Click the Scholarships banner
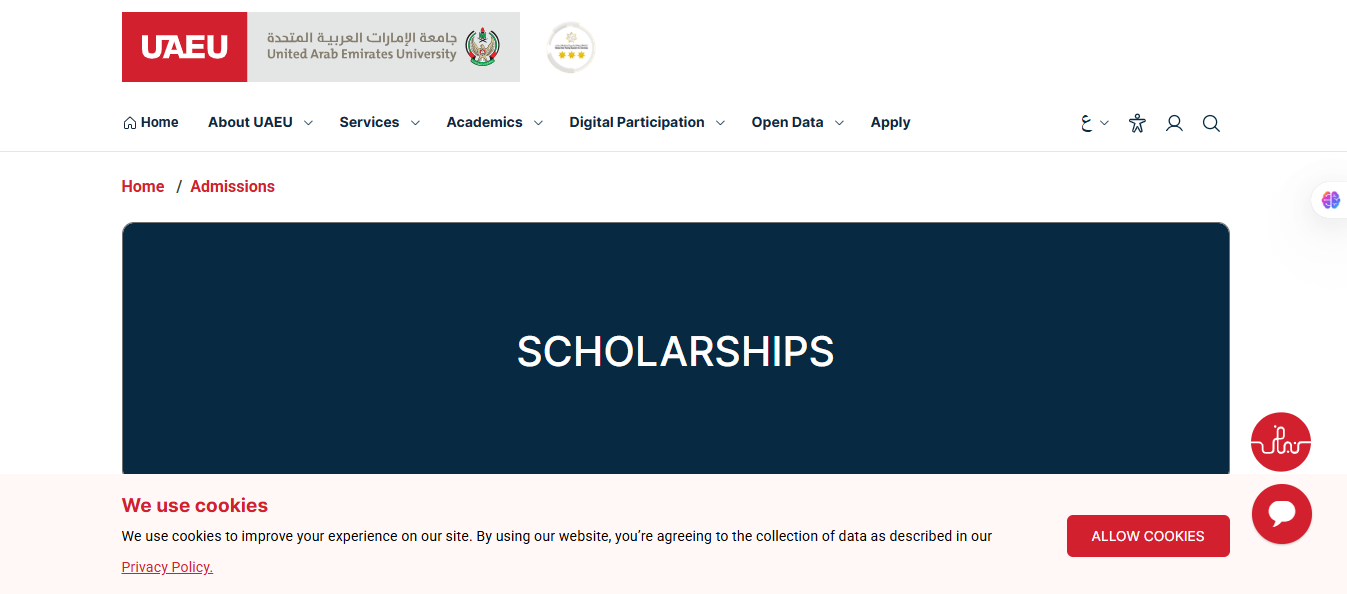This screenshot has width=1347, height=594. point(675,351)
